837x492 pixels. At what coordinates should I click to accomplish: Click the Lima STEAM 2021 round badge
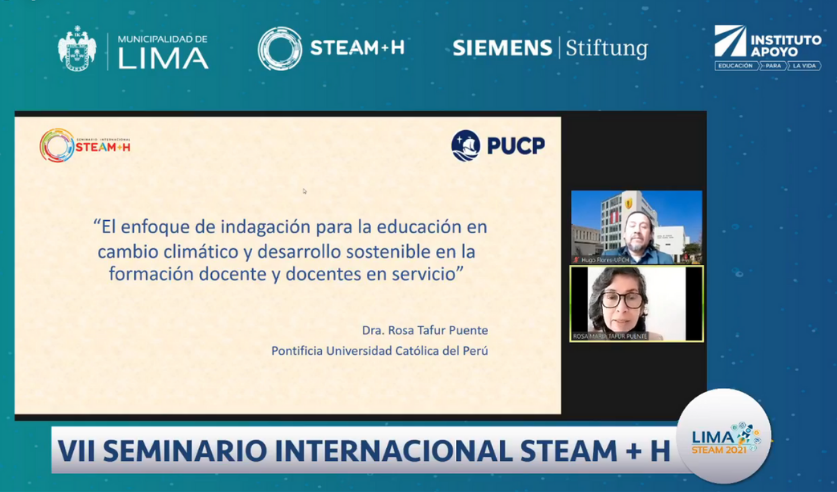coord(724,436)
